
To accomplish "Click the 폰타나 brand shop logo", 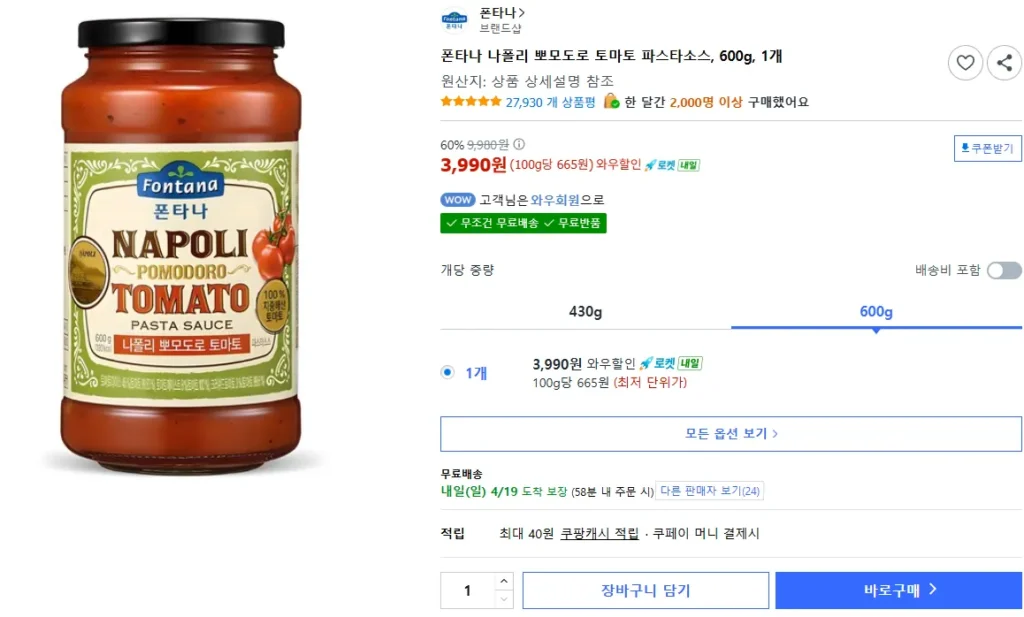I will pyautogui.click(x=453, y=18).
